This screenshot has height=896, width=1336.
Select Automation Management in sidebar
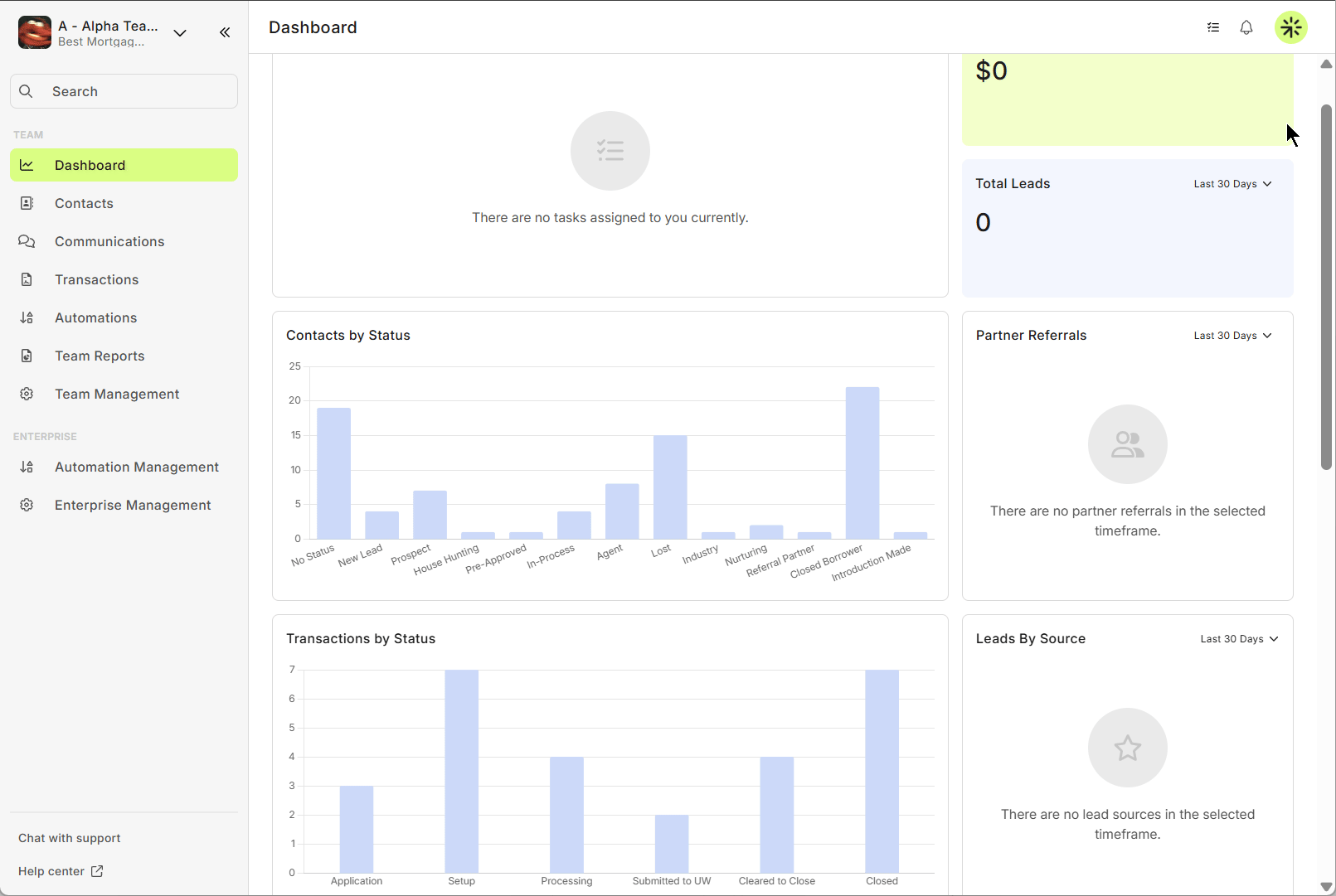pos(137,467)
